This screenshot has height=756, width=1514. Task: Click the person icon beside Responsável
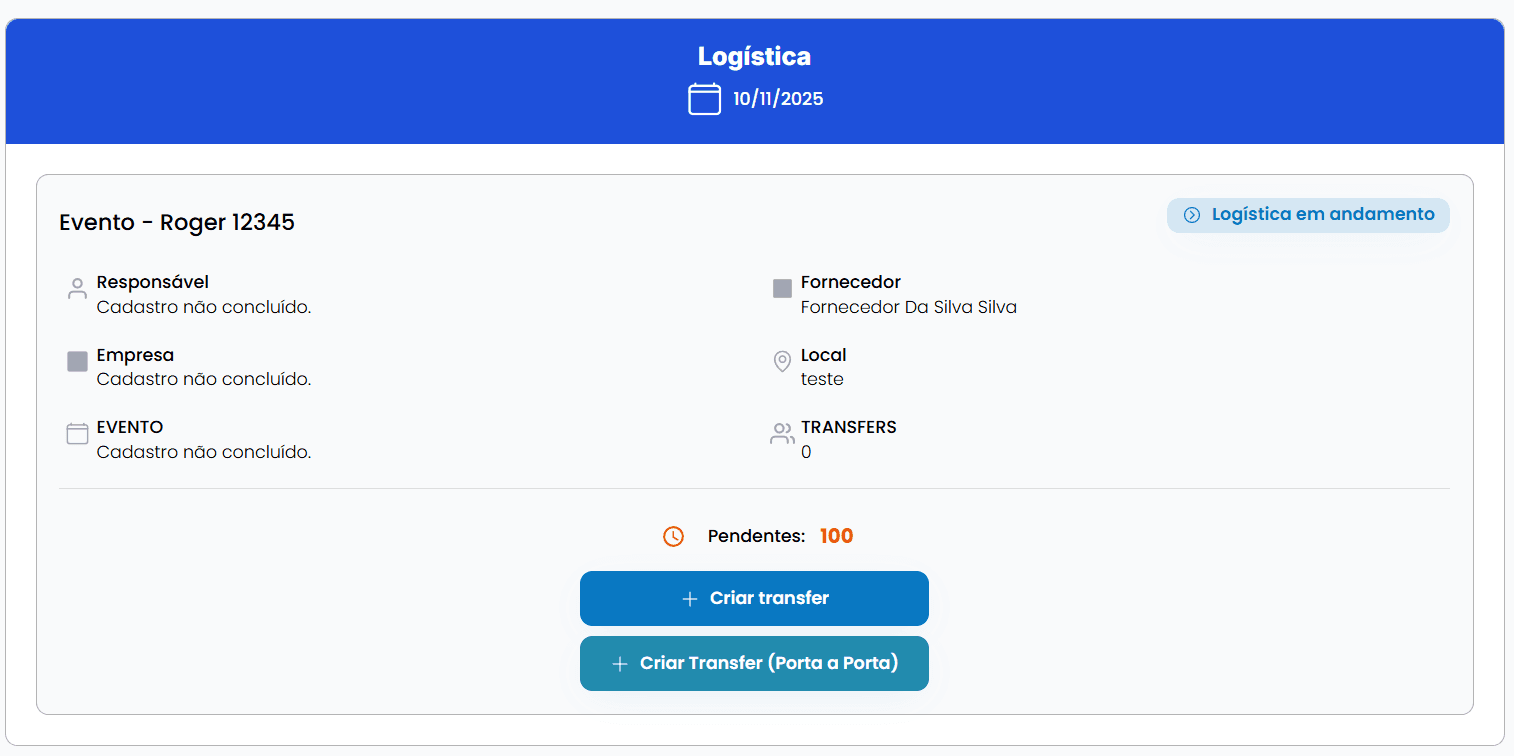77,289
